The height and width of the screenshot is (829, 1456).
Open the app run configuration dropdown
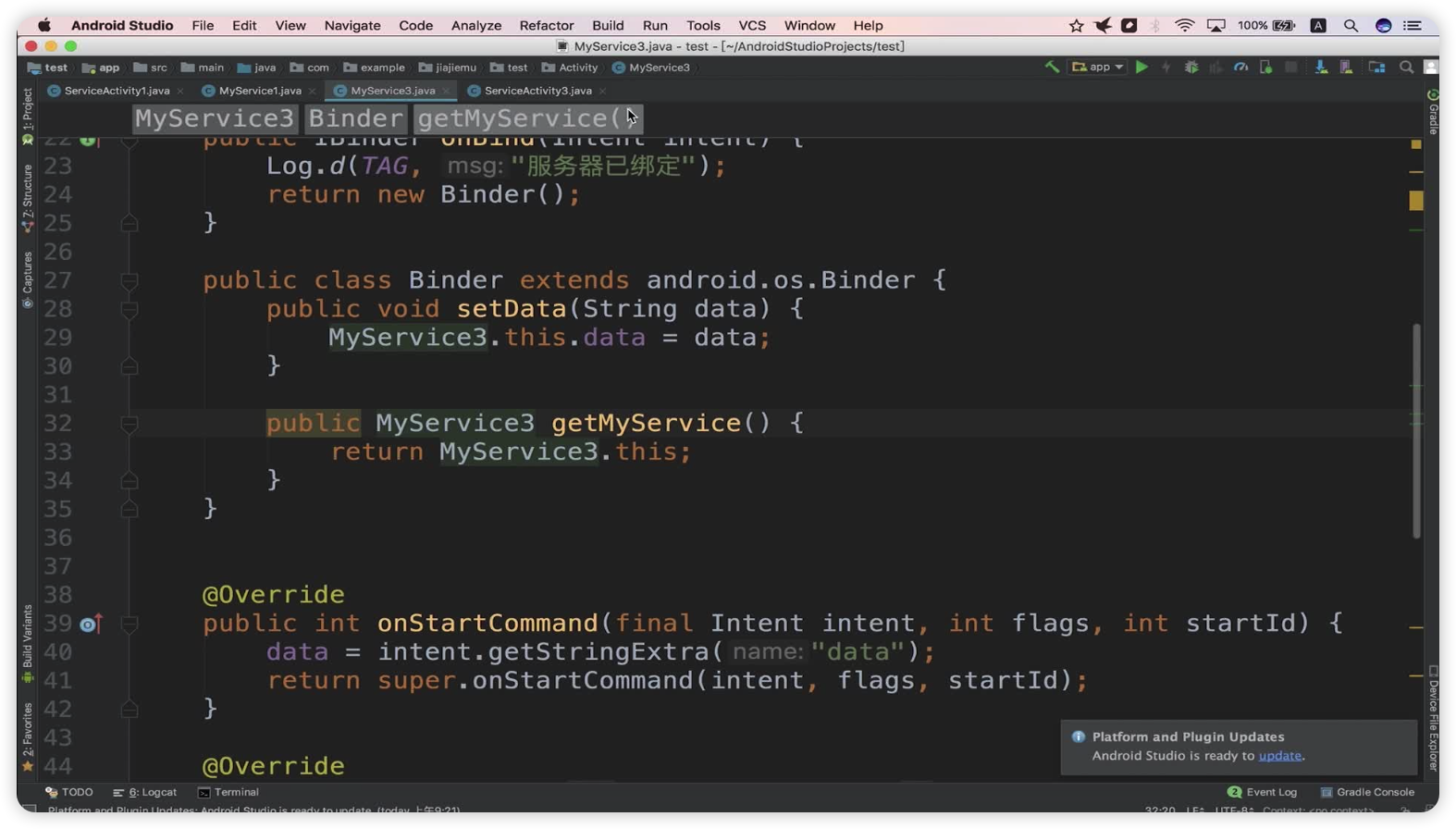[1097, 67]
